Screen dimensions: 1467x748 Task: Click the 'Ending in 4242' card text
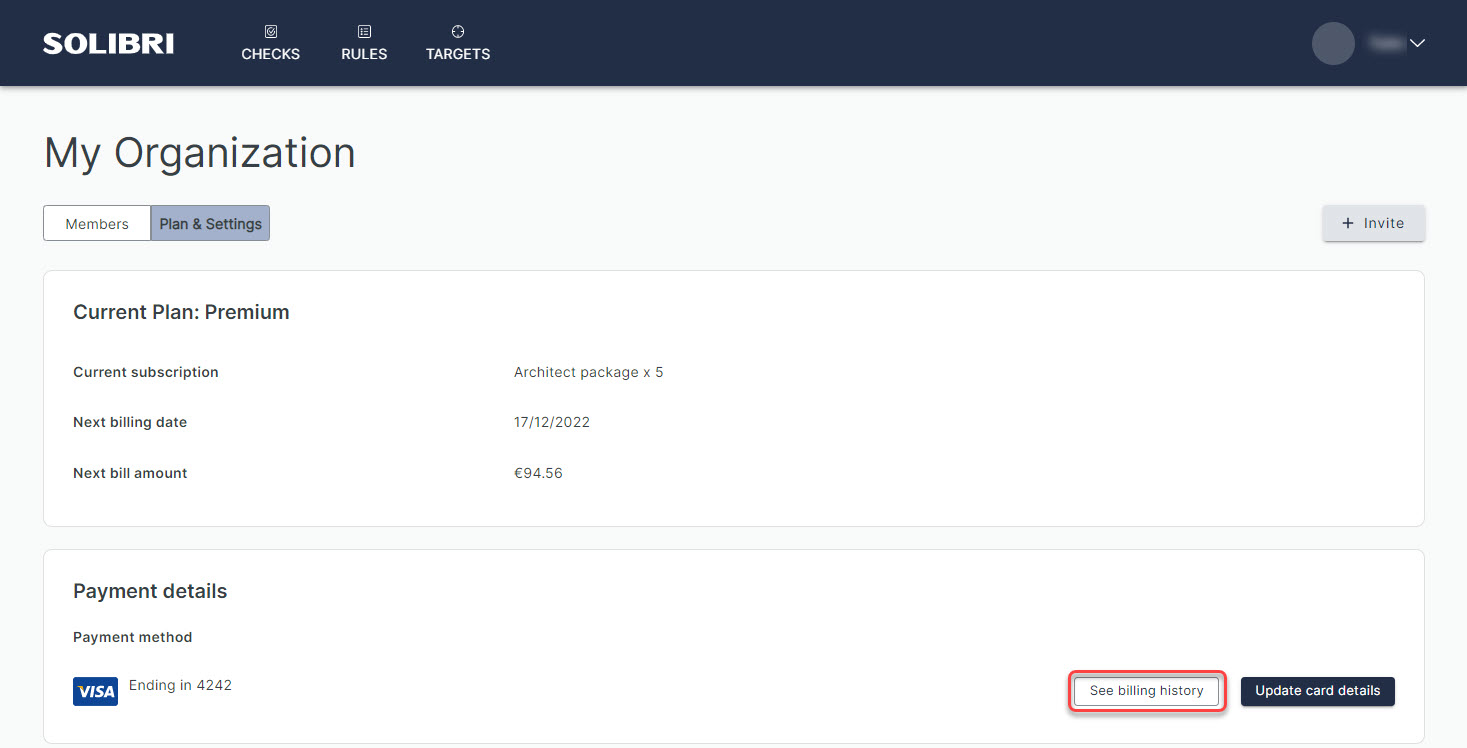[180, 685]
